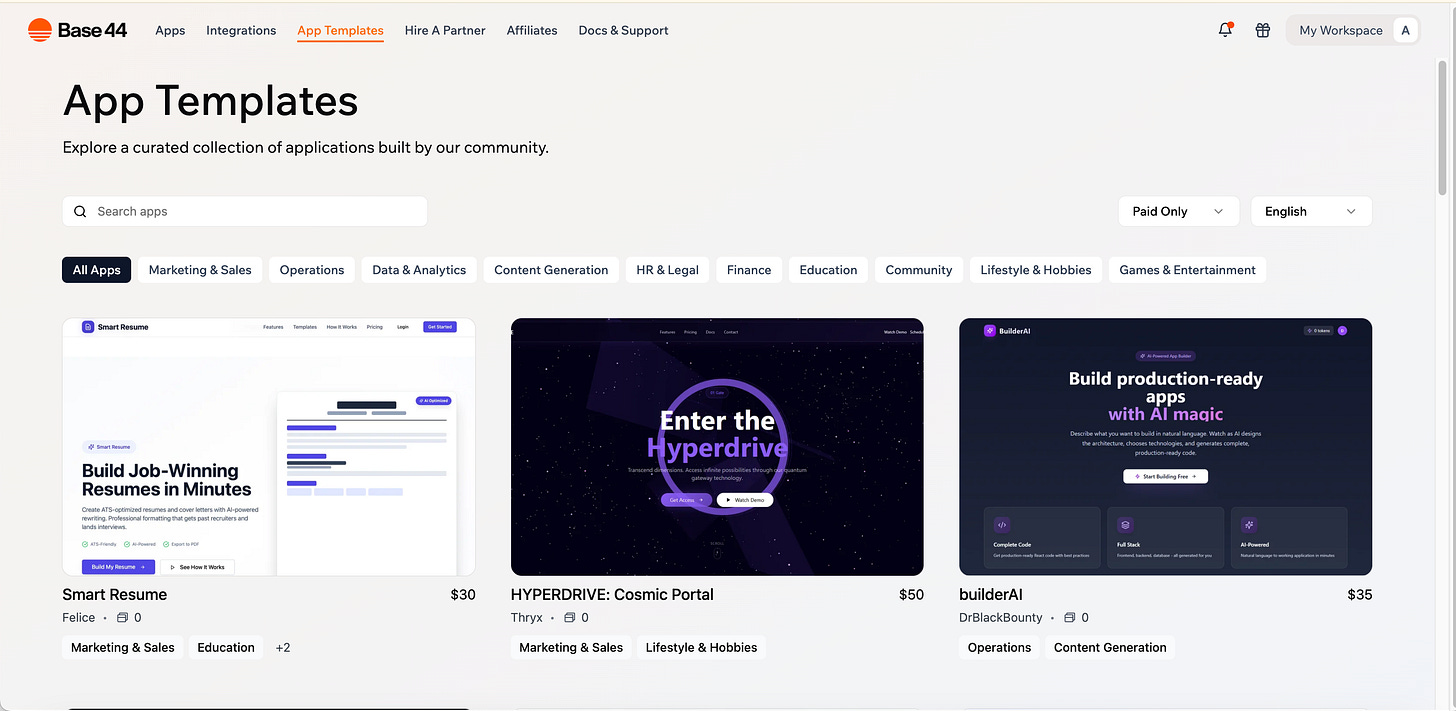Click Operations tag on builderAI card
1456x711 pixels.
coord(999,647)
